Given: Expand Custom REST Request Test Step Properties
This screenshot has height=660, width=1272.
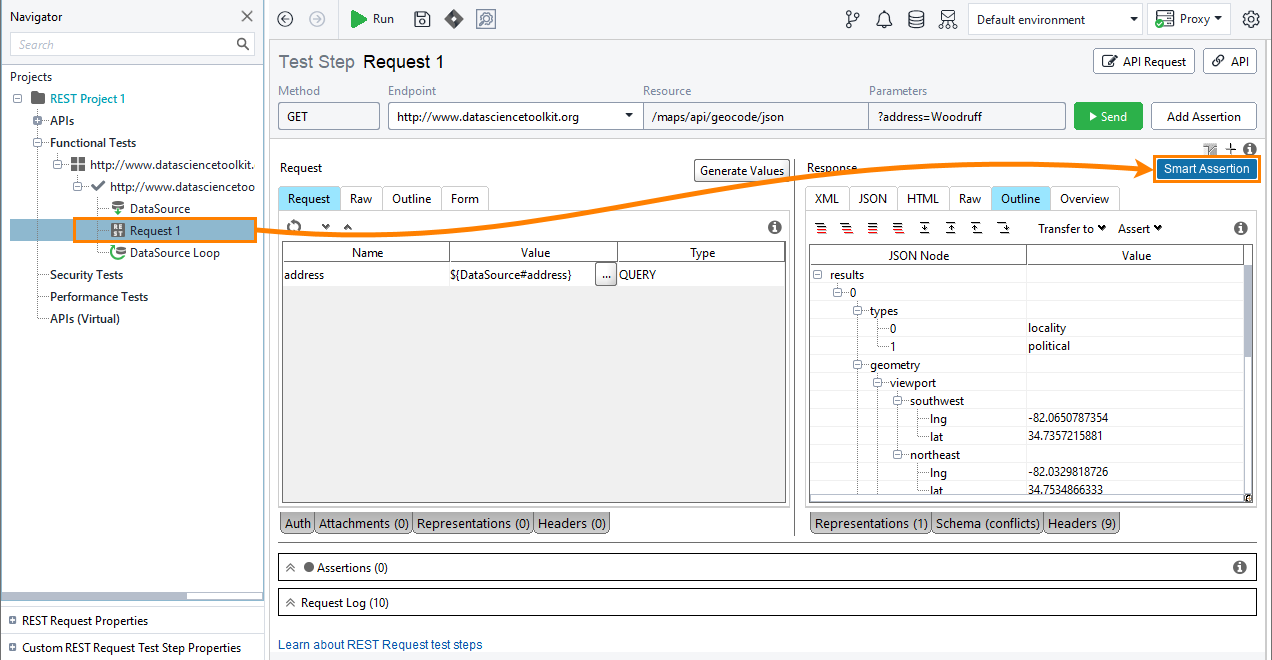Looking at the screenshot, I should coord(11,647).
